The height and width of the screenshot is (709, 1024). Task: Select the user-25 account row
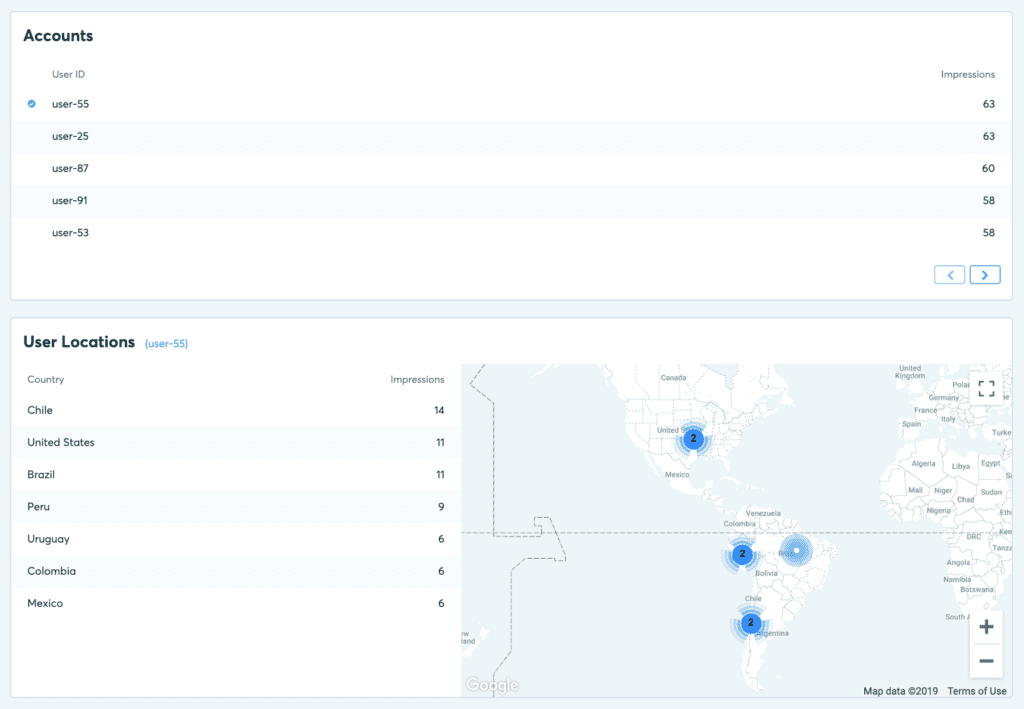pyautogui.click(x=511, y=136)
